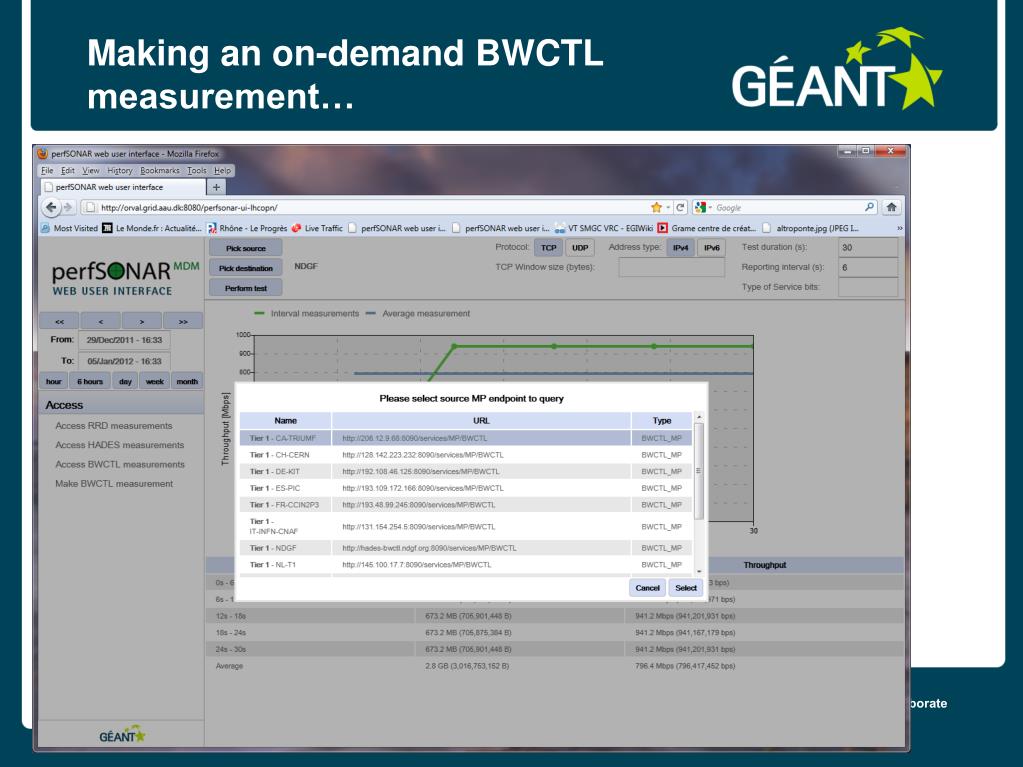
Task: Reload the page using refresh icon
Action: (680, 207)
